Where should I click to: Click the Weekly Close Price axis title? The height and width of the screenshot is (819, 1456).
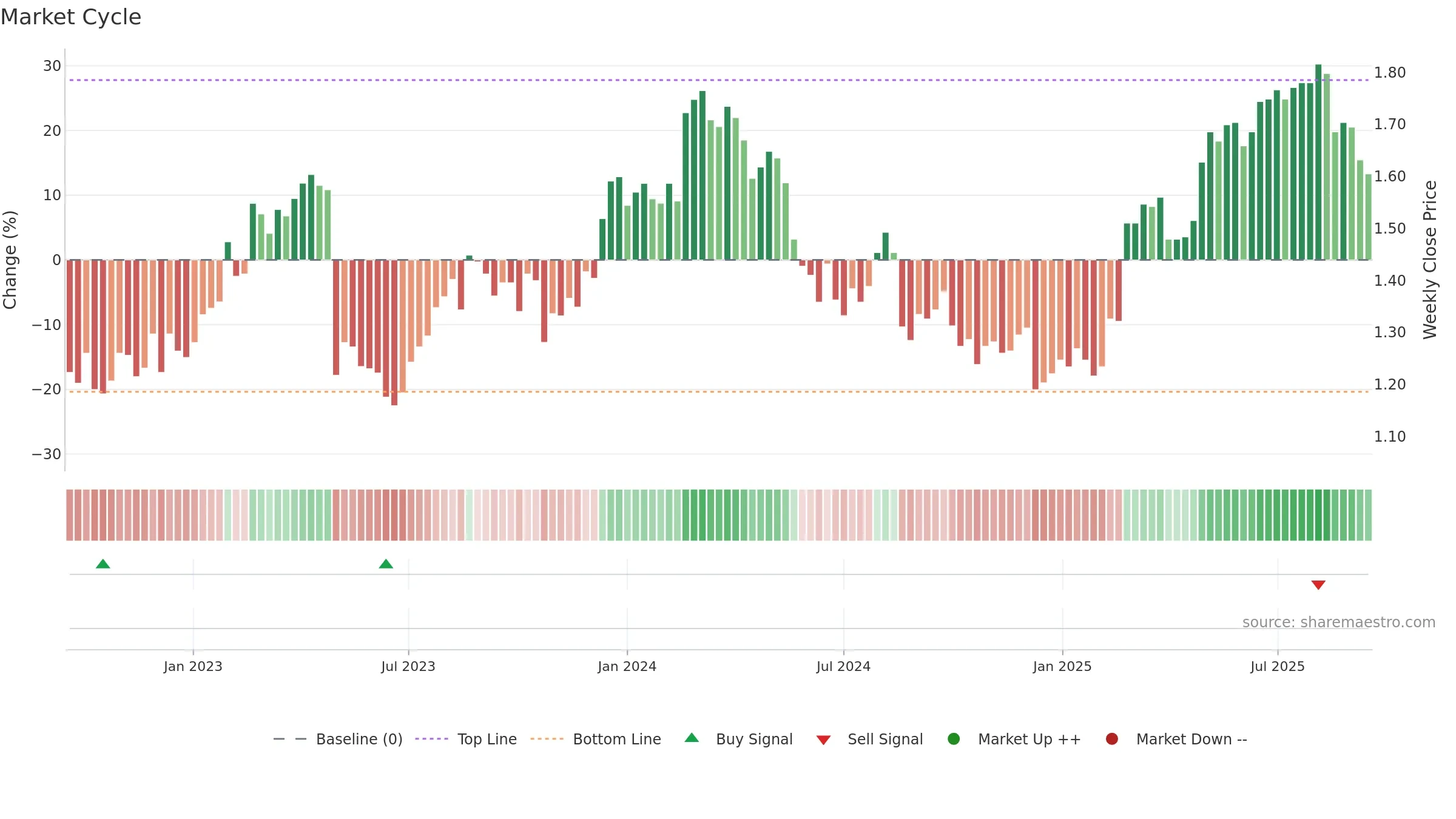[1430, 260]
